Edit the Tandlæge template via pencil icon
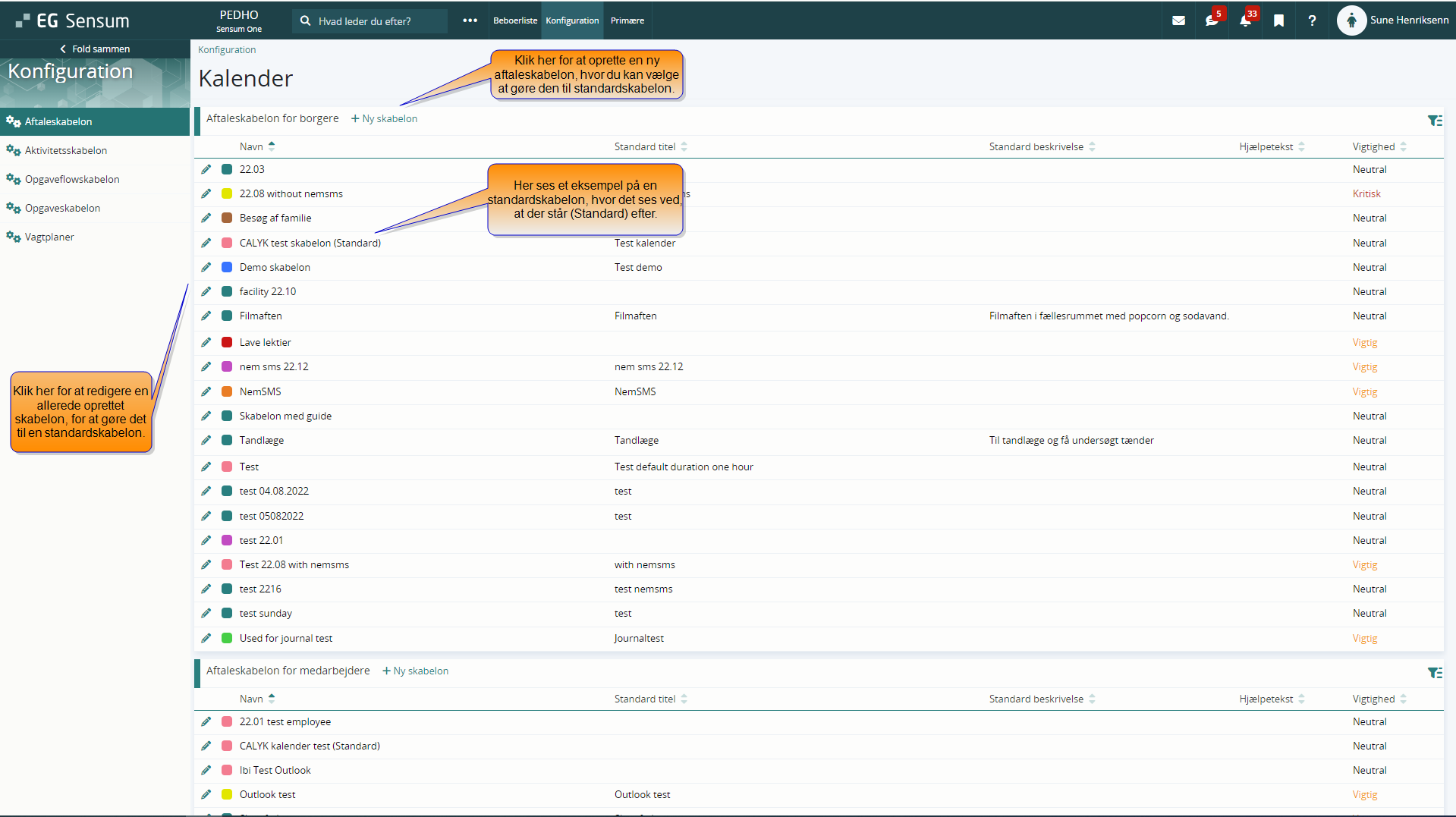The image size is (1456, 817). [x=206, y=440]
